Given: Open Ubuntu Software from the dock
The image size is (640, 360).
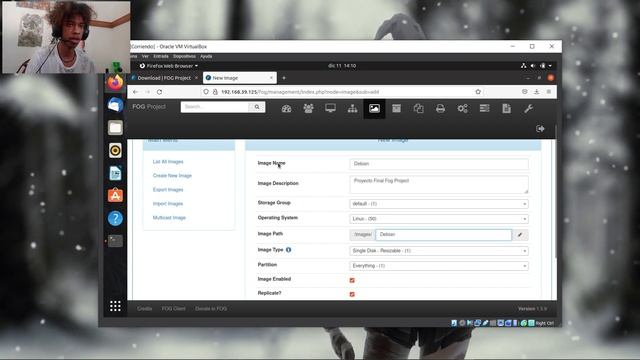Looking at the screenshot, I should pyautogui.click(x=115, y=196).
